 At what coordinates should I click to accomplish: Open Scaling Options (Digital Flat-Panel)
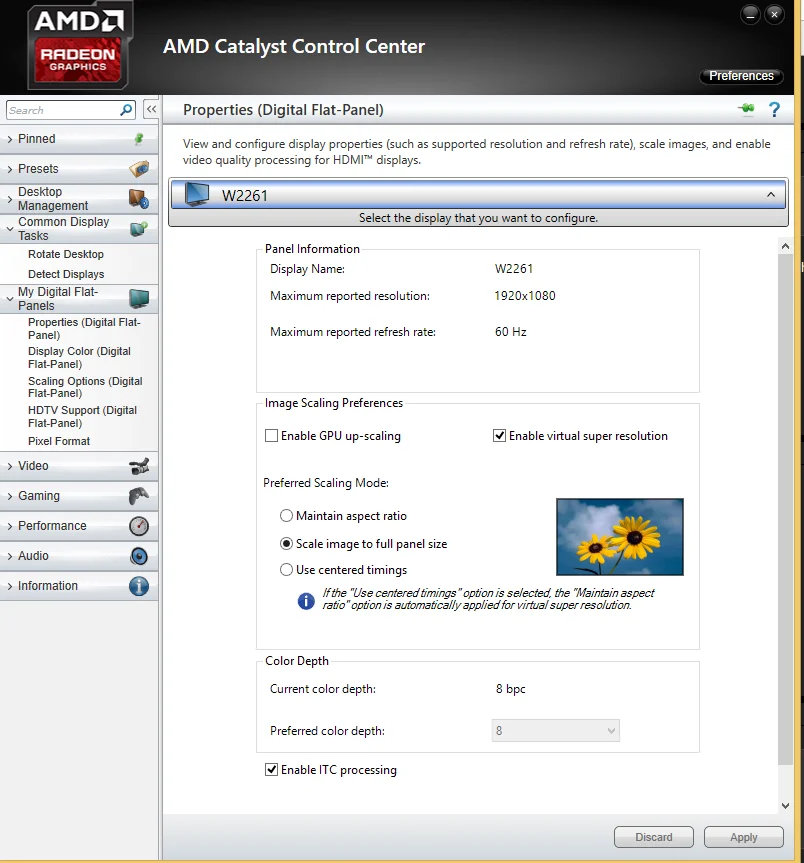point(85,387)
